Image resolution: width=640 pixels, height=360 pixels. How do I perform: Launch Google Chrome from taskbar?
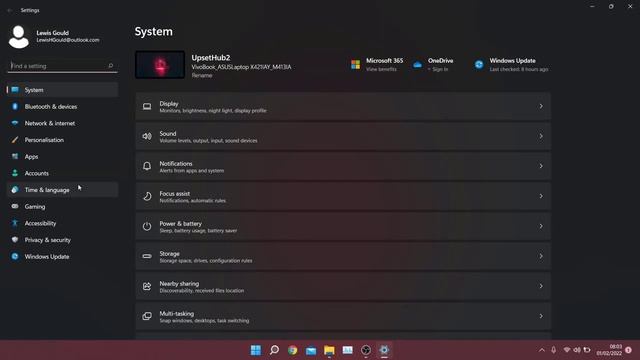tap(293, 350)
